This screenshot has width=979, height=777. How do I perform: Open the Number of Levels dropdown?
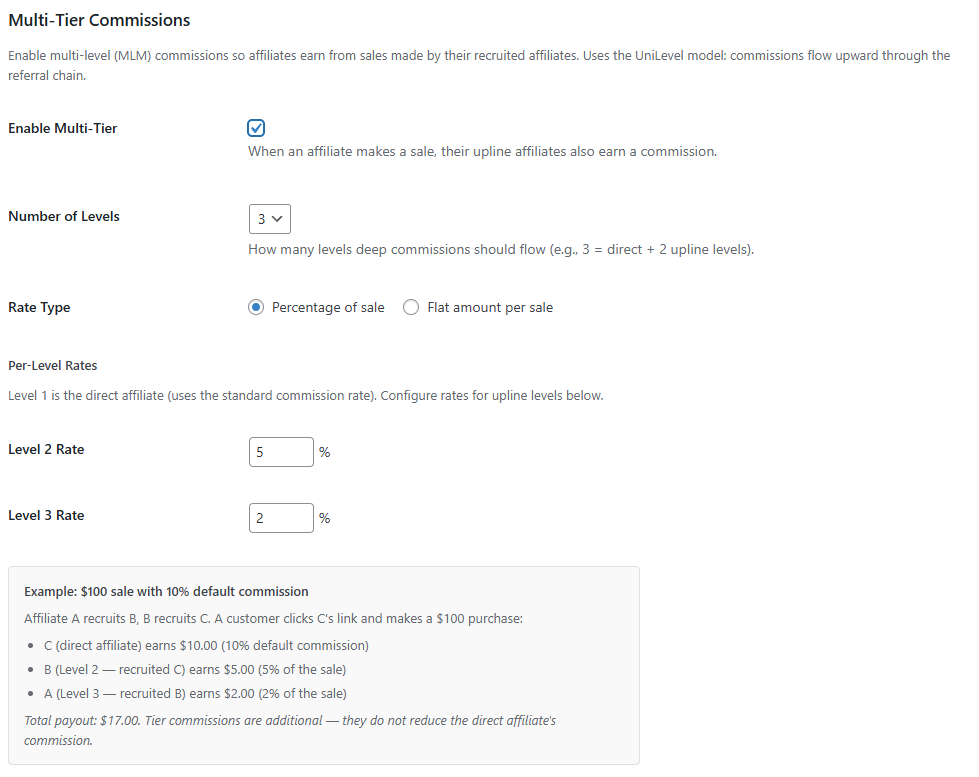(x=268, y=218)
